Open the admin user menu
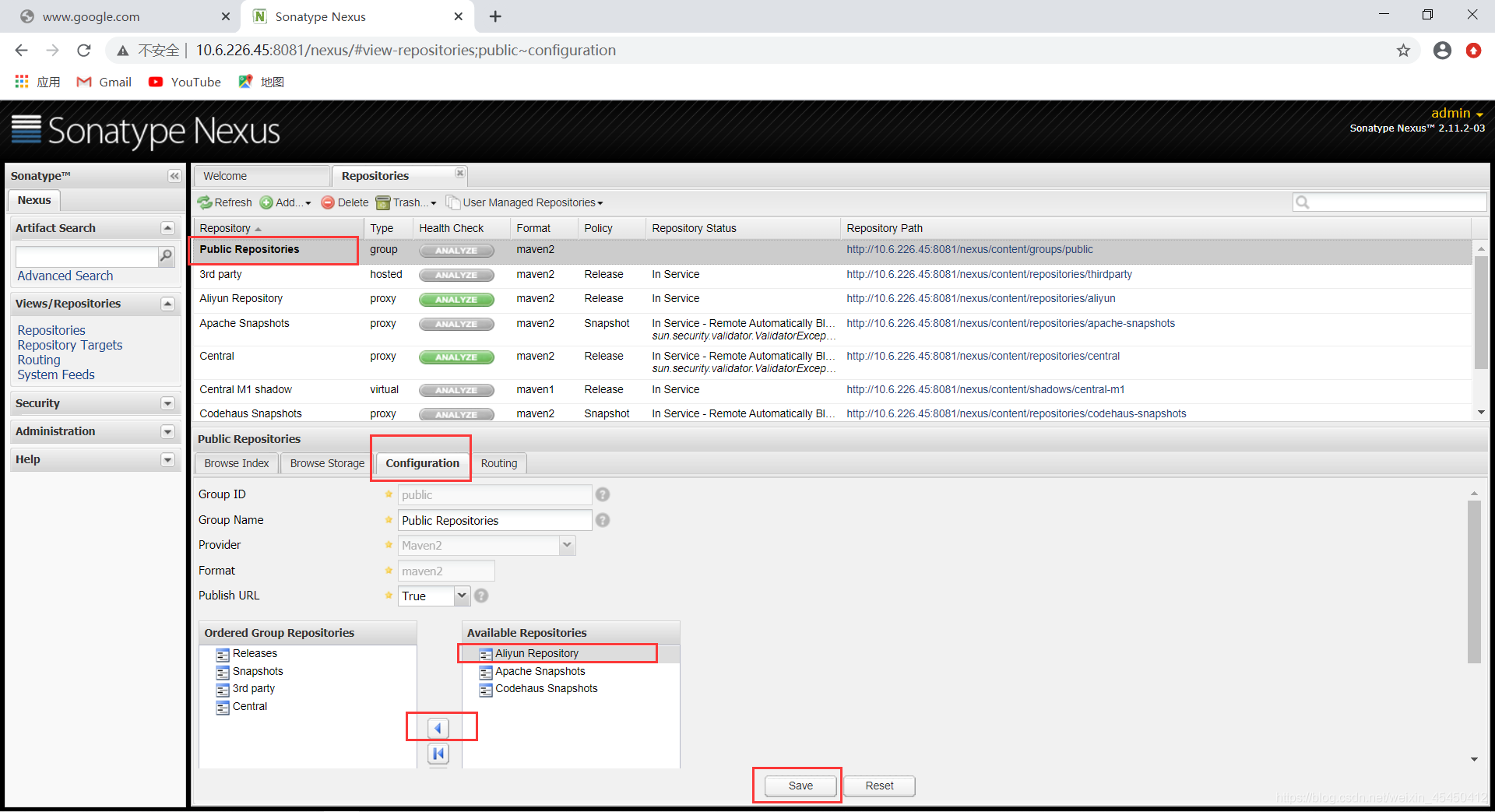 [x=1457, y=114]
